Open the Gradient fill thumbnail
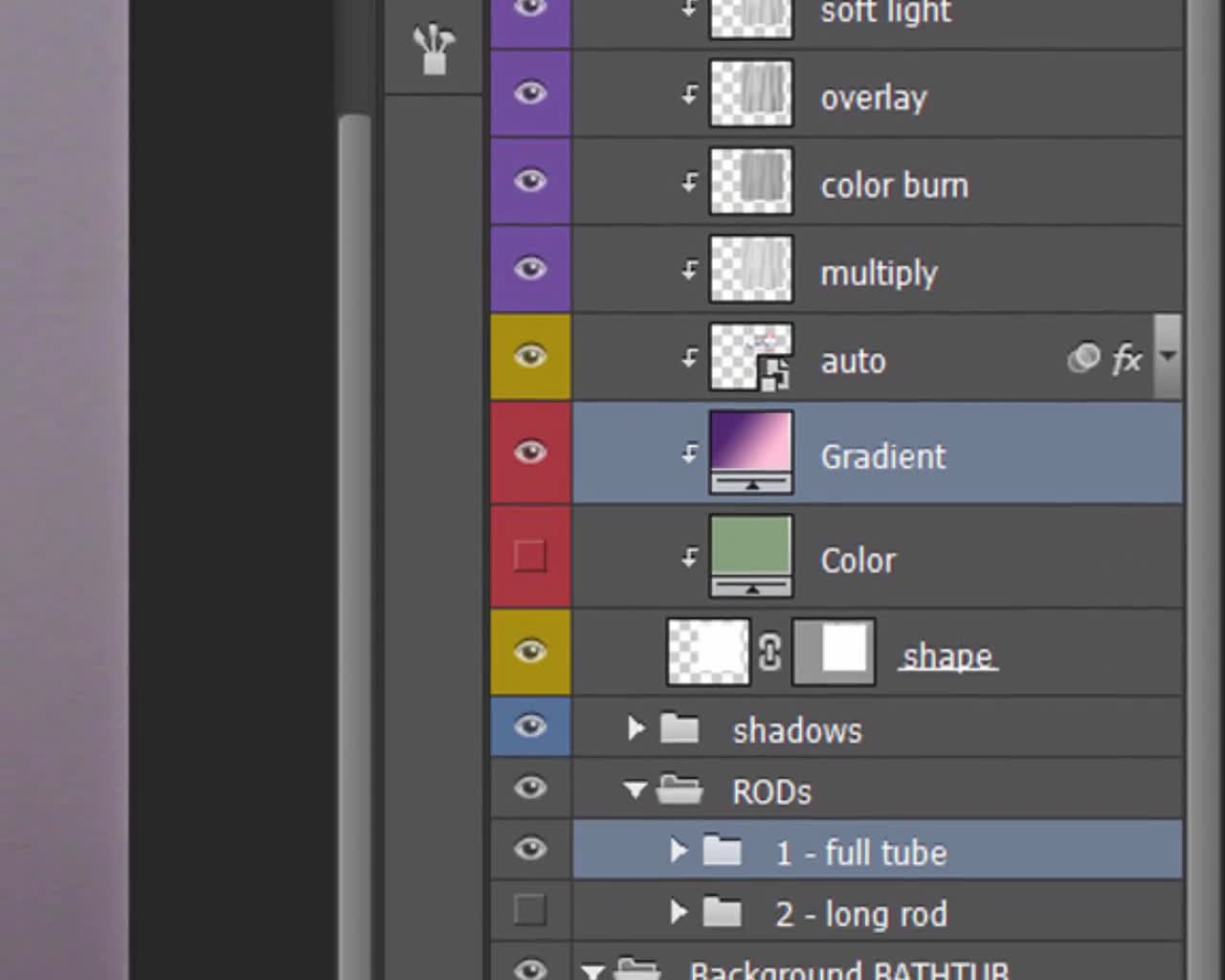This screenshot has height=980, width=1225. (751, 452)
